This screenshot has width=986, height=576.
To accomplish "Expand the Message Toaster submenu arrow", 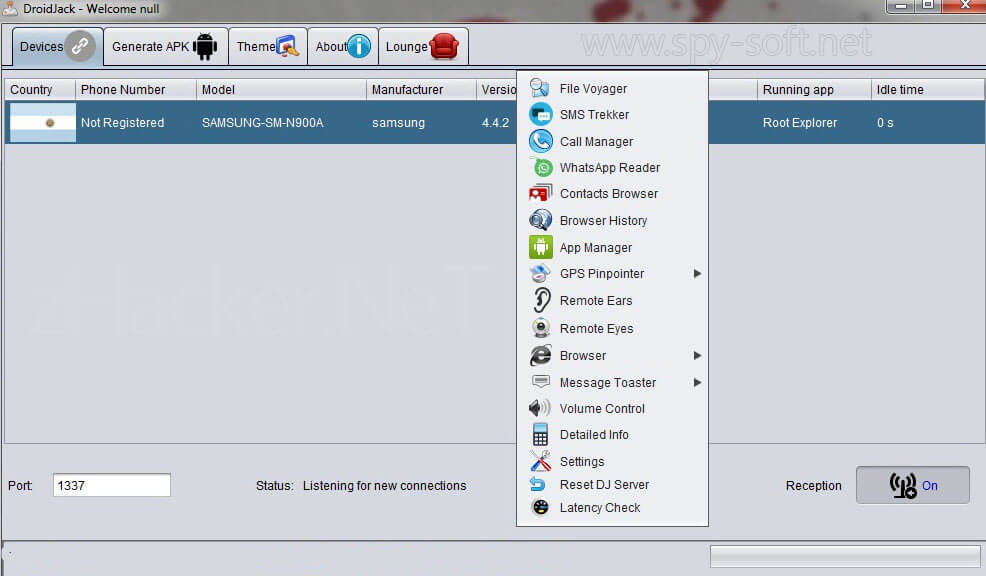I will 697,383.
